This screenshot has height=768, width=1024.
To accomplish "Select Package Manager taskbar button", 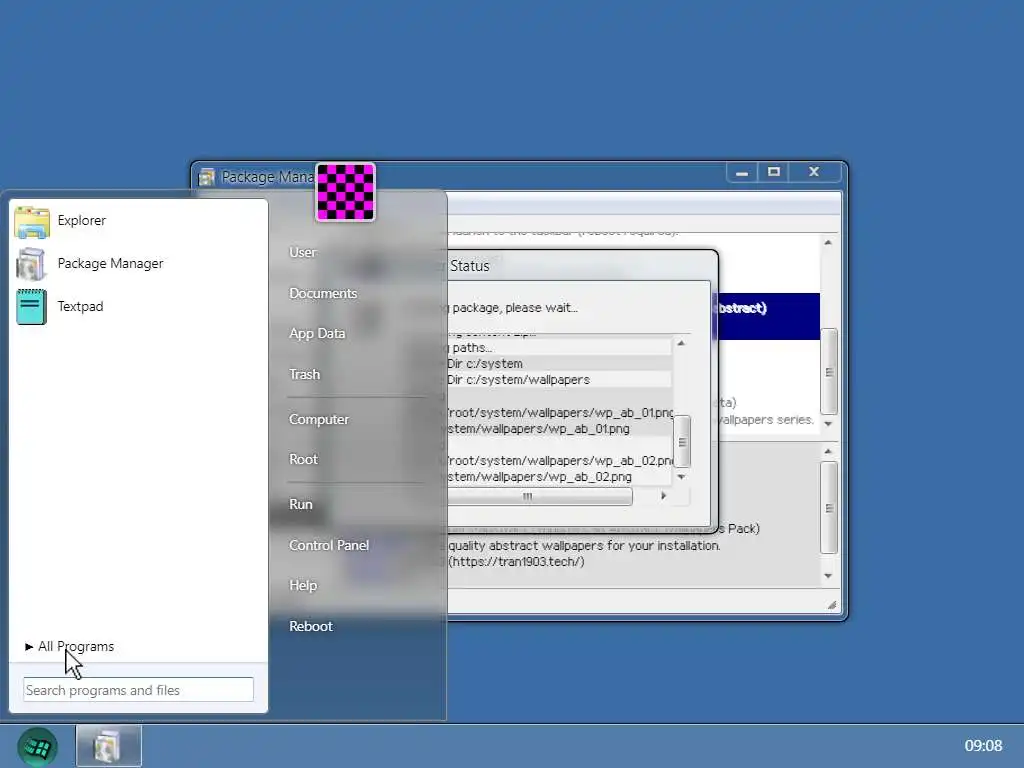I will 108,746.
